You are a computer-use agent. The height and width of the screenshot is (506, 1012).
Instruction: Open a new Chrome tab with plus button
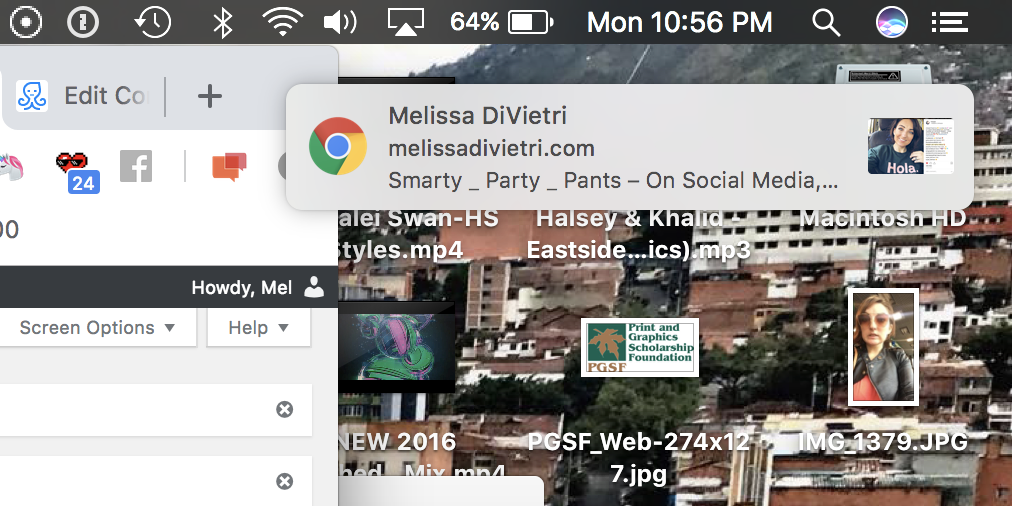pyautogui.click(x=209, y=96)
